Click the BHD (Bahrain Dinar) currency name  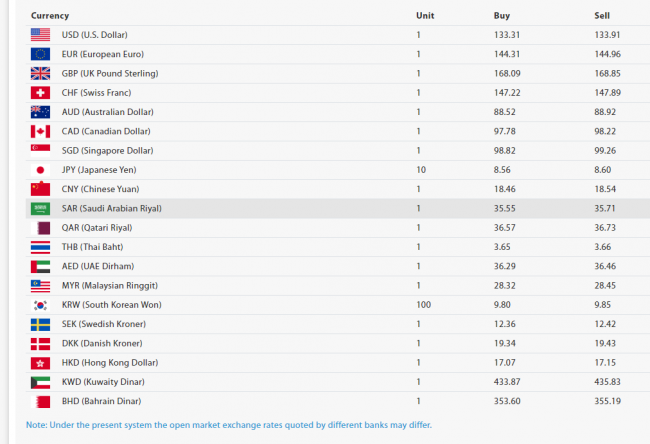[102, 401]
